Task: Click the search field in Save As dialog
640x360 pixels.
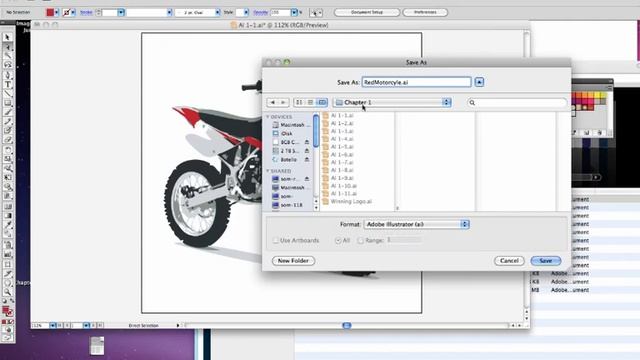Action: [x=517, y=102]
